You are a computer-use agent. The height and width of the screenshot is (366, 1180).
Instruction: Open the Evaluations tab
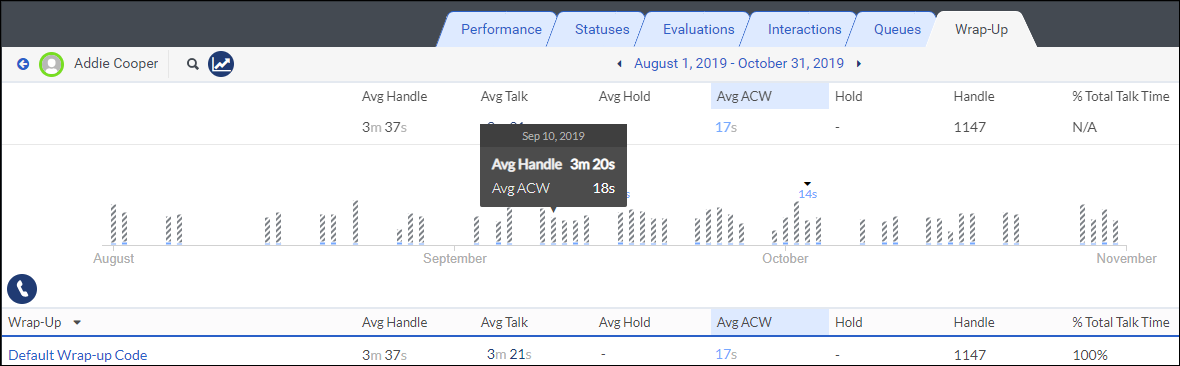tap(698, 29)
